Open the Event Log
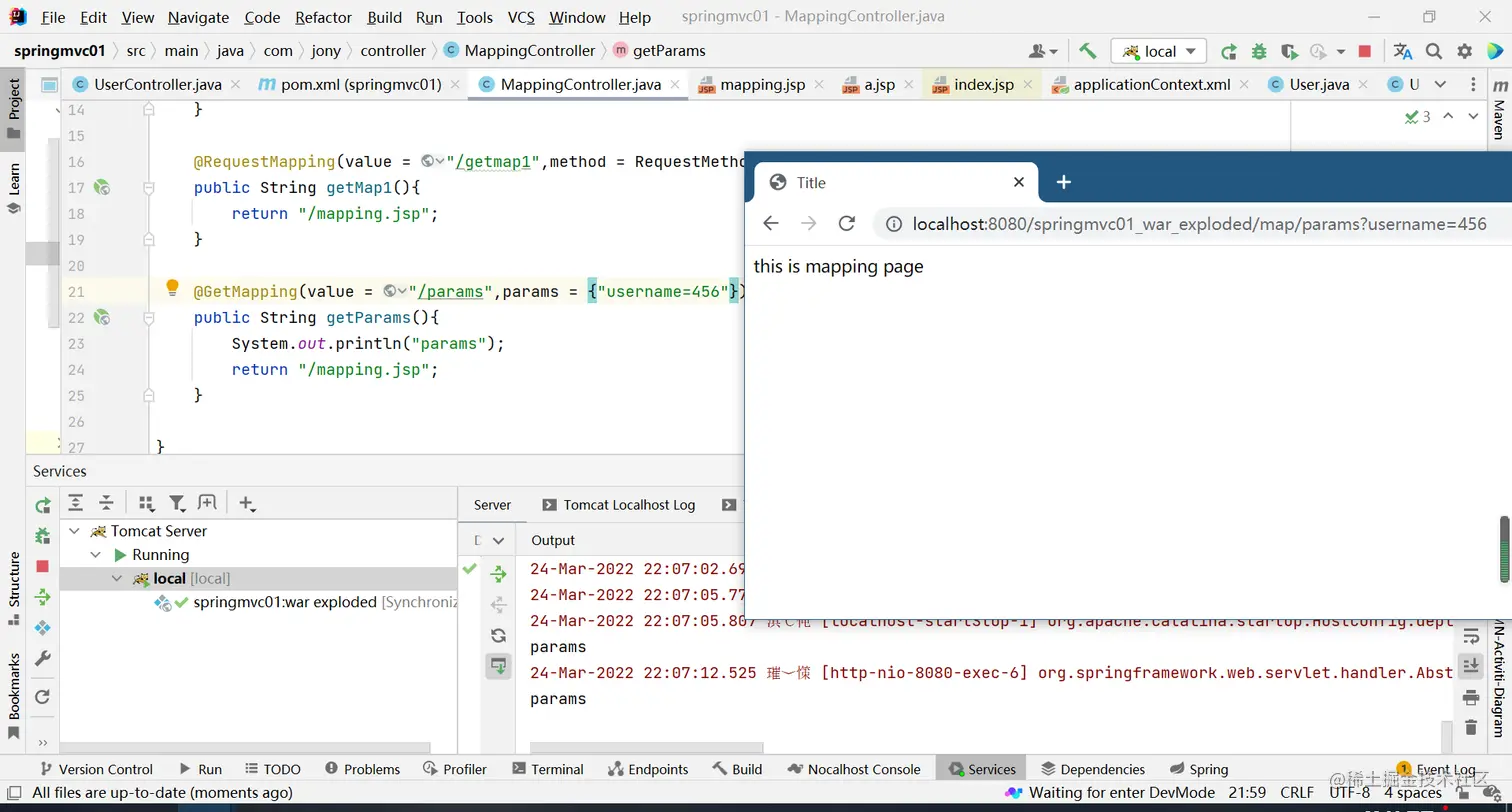The image size is (1512, 812). click(1437, 769)
